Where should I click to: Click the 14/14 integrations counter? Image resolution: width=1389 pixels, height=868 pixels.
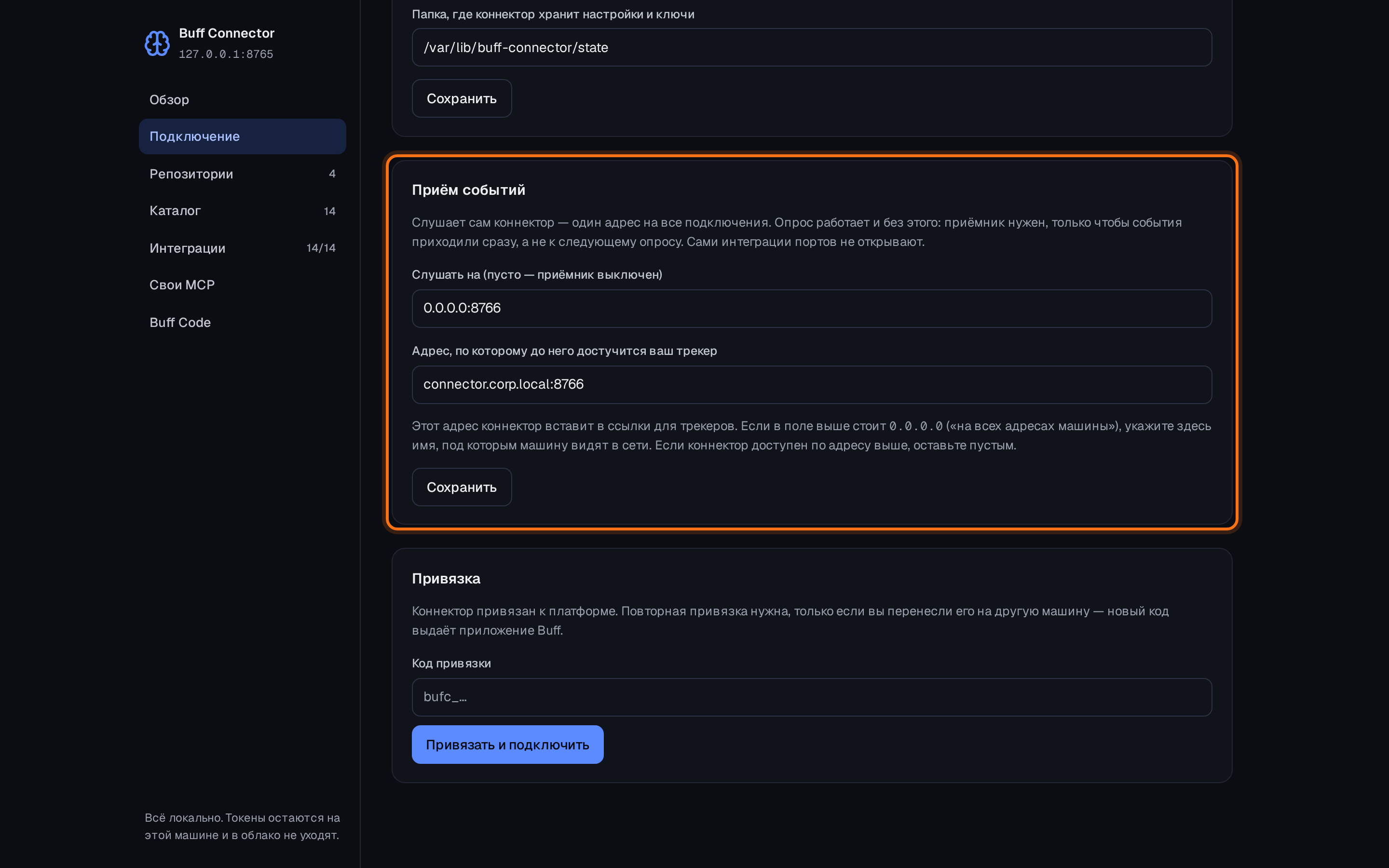[x=321, y=248]
